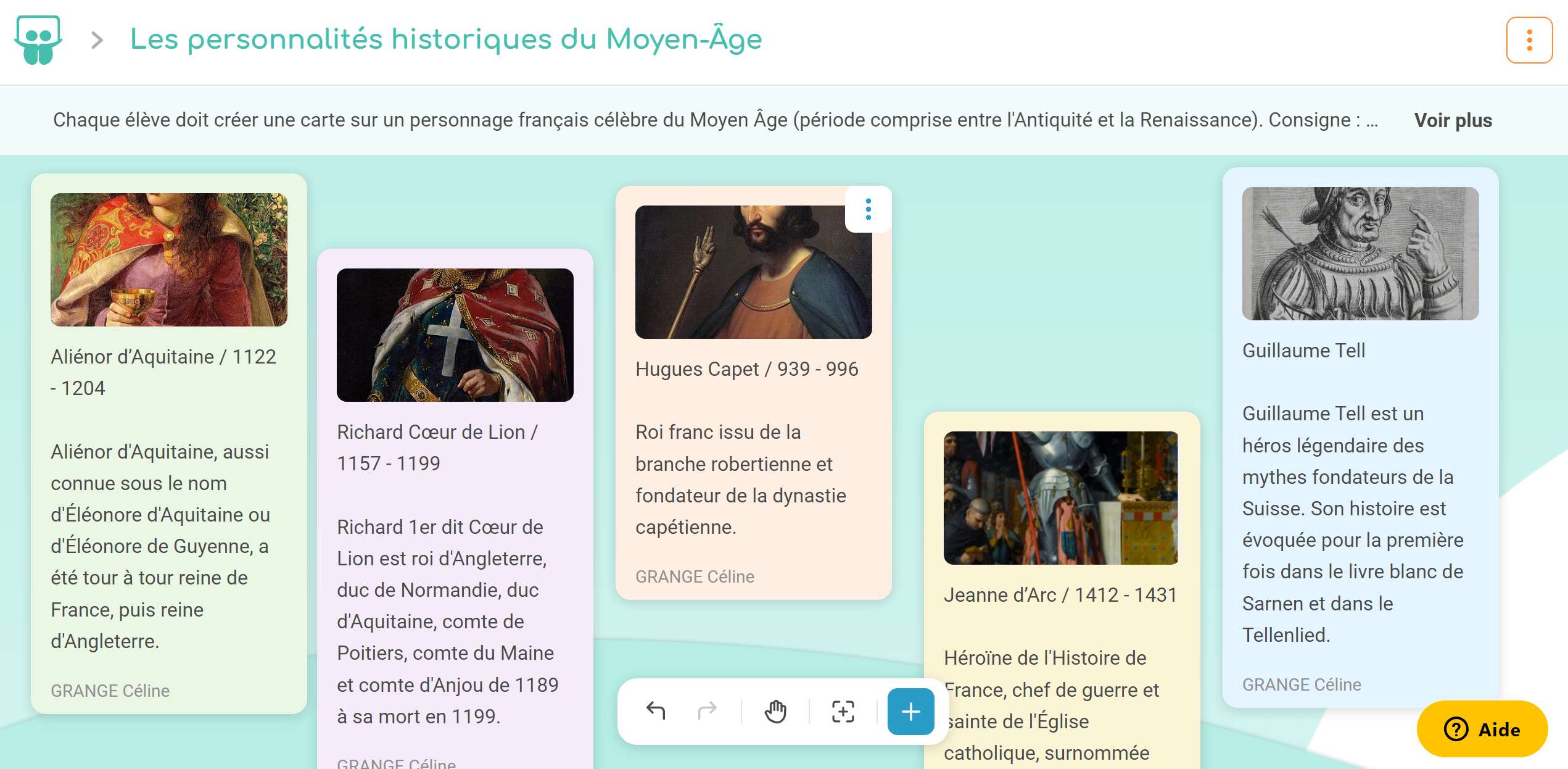
Task: Open Richard Cœur de Lion image
Action: pos(455,335)
